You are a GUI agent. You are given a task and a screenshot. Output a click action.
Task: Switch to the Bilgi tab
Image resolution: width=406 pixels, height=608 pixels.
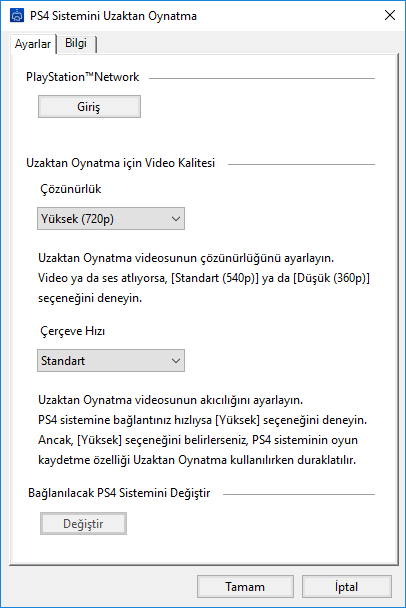[x=76, y=43]
